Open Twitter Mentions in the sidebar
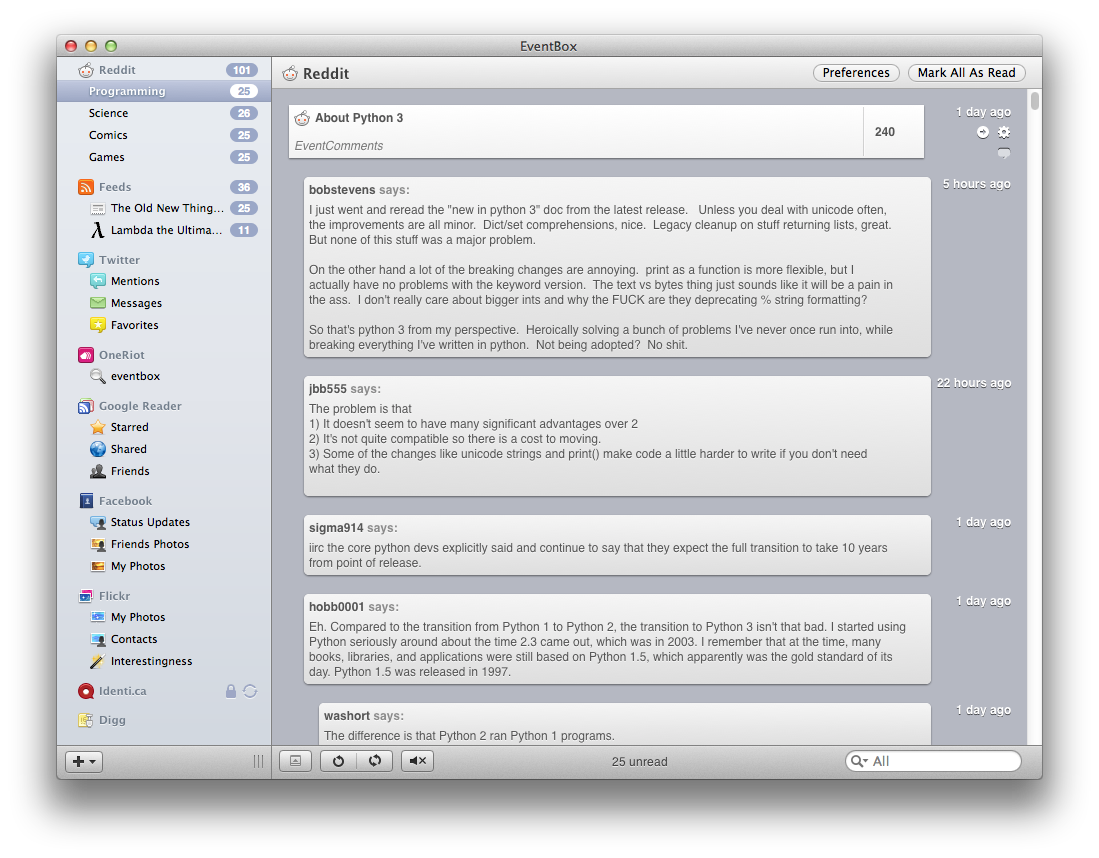The height and width of the screenshot is (858, 1099). coord(135,281)
